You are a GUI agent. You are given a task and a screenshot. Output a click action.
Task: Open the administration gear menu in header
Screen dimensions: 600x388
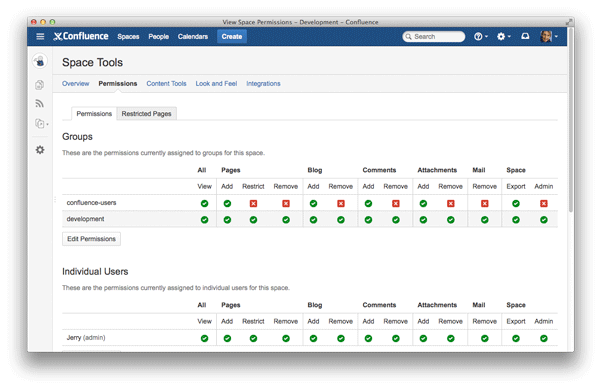tap(504, 36)
